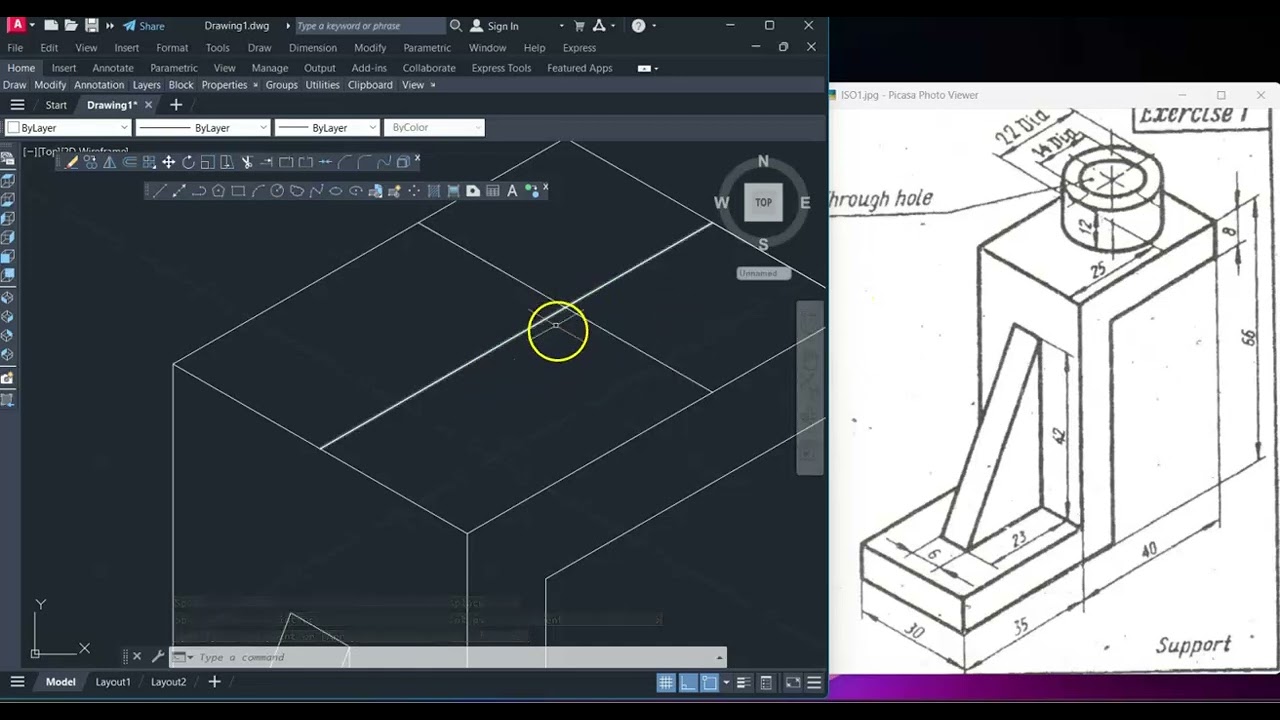The image size is (1280, 720).
Task: Switch to the Start file tab
Action: tap(56, 105)
